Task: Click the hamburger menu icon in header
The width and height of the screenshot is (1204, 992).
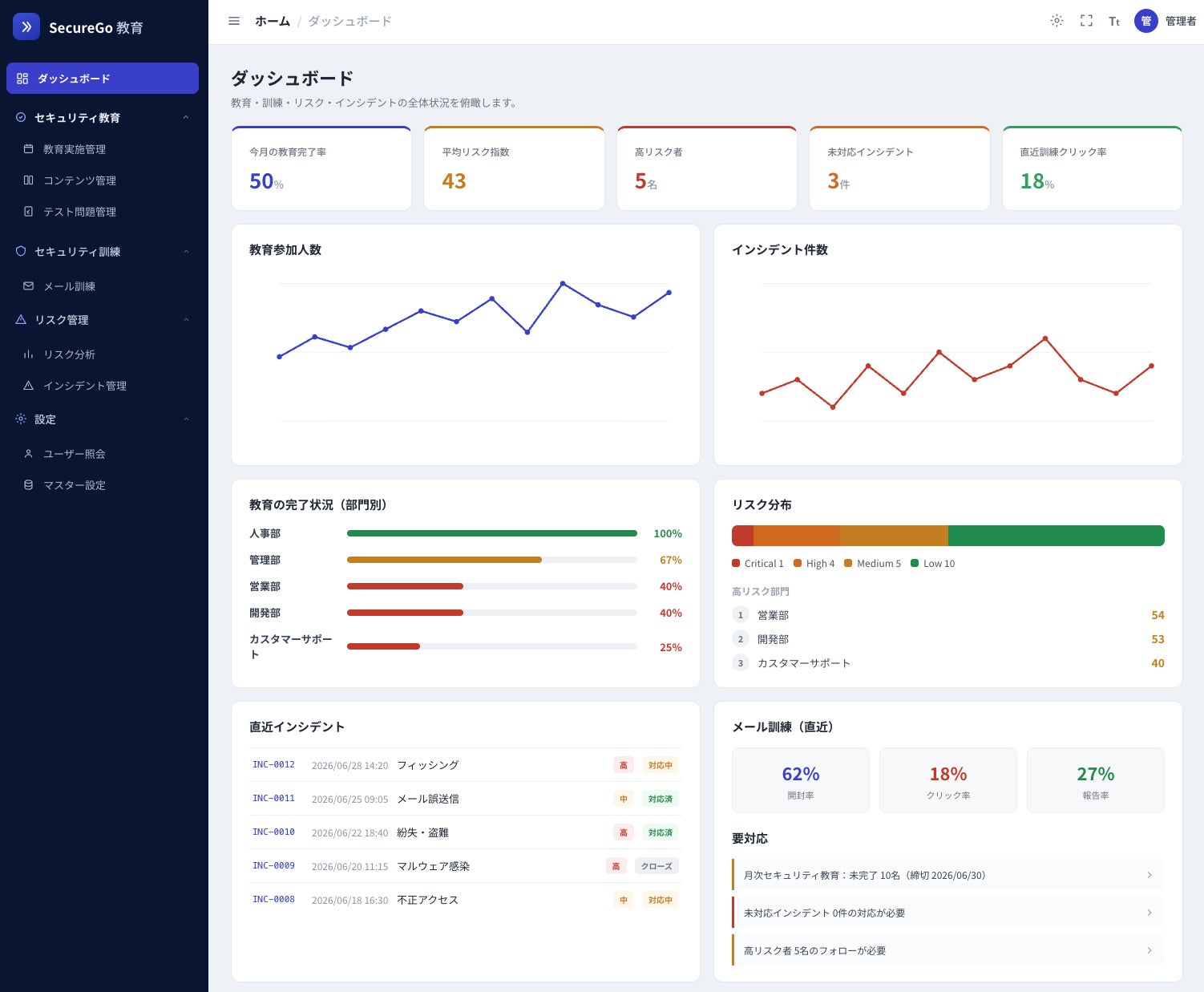Action: (234, 21)
